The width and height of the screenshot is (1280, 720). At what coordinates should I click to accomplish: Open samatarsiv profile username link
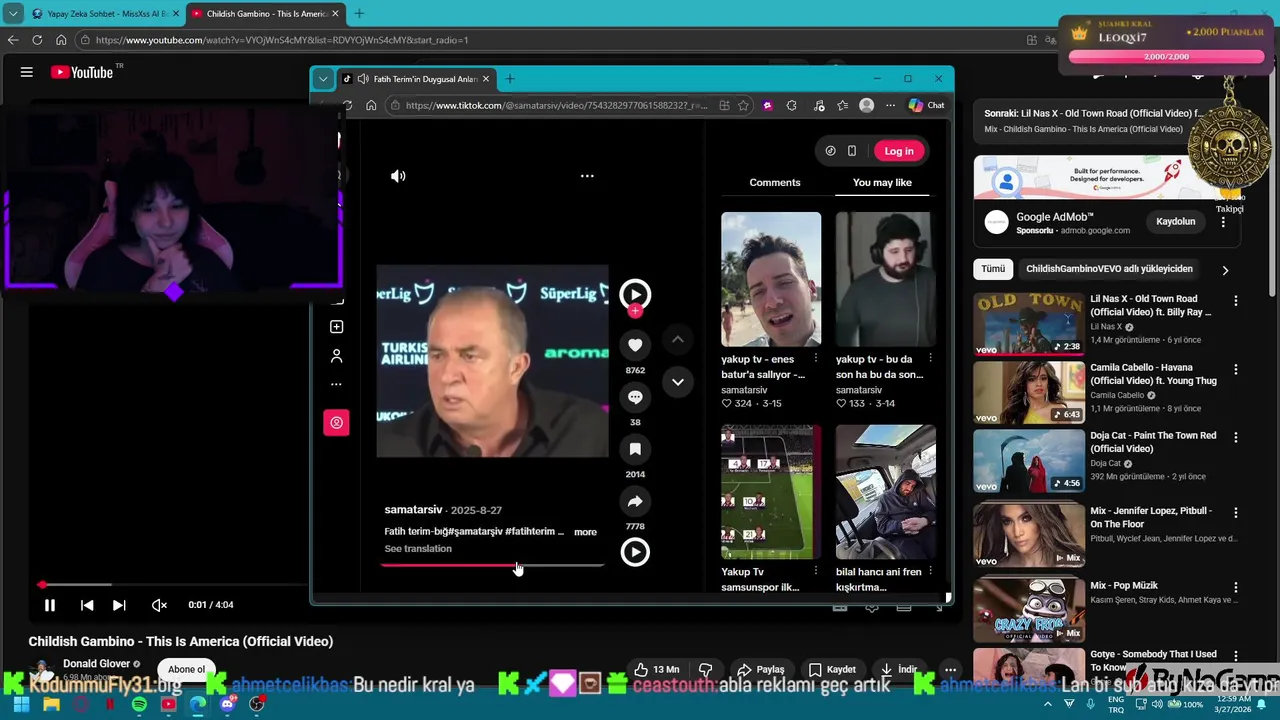413,510
